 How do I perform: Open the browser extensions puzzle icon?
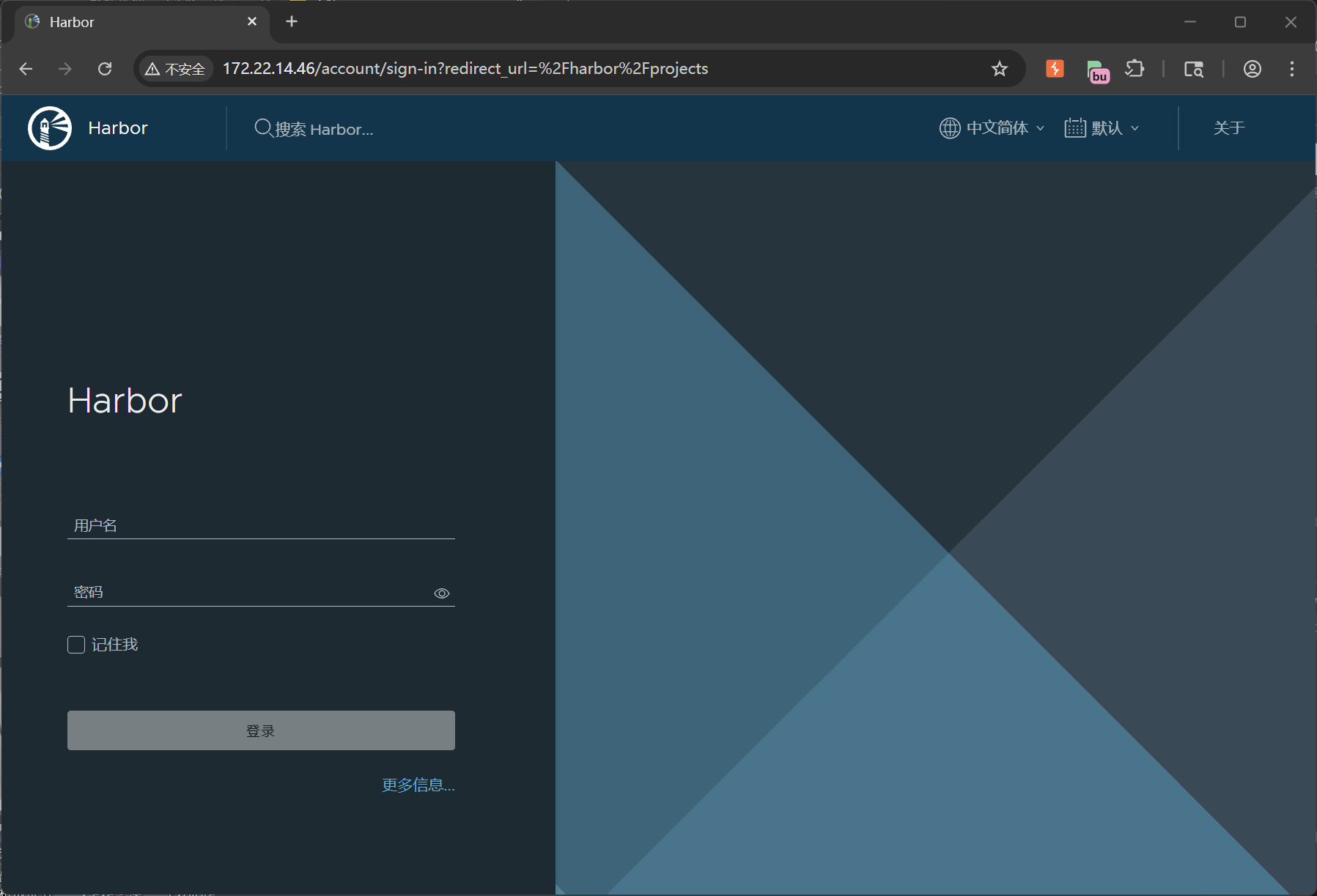1134,69
